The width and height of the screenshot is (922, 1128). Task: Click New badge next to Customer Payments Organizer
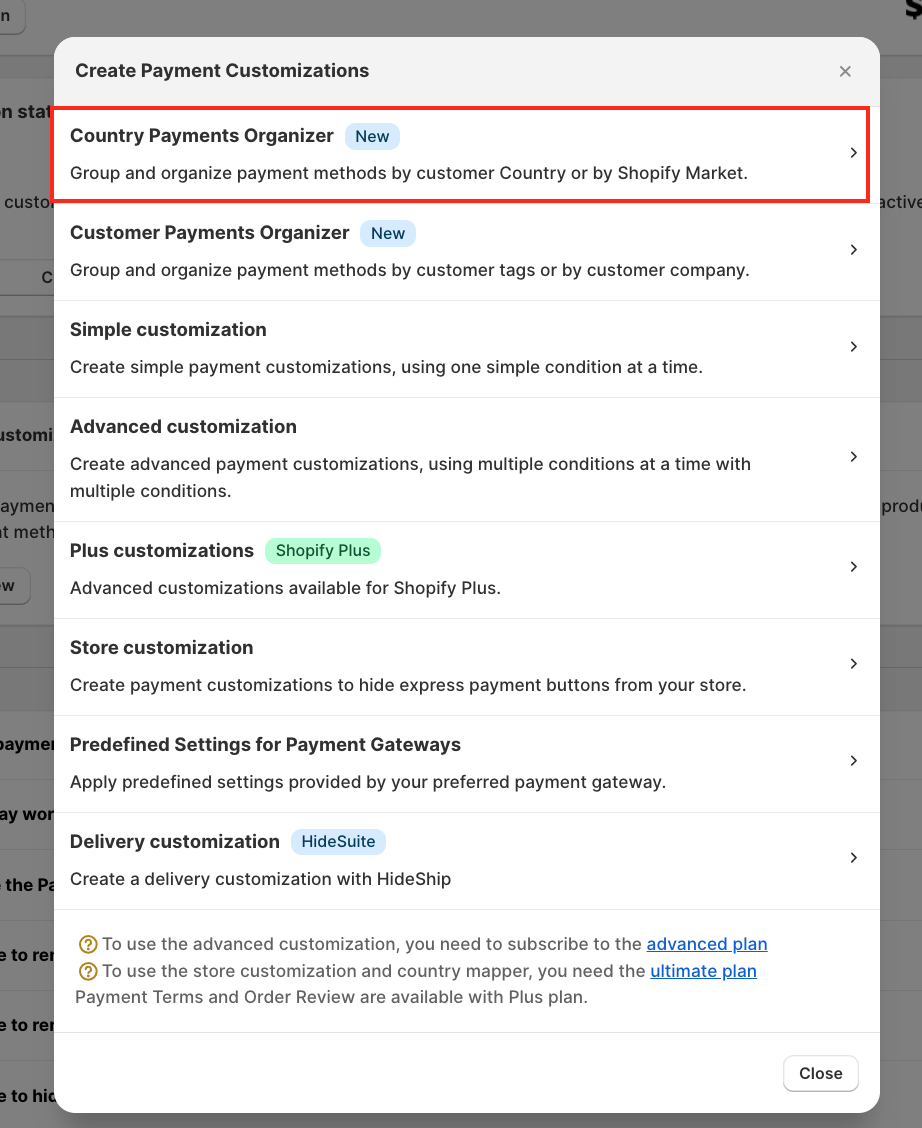tap(388, 233)
